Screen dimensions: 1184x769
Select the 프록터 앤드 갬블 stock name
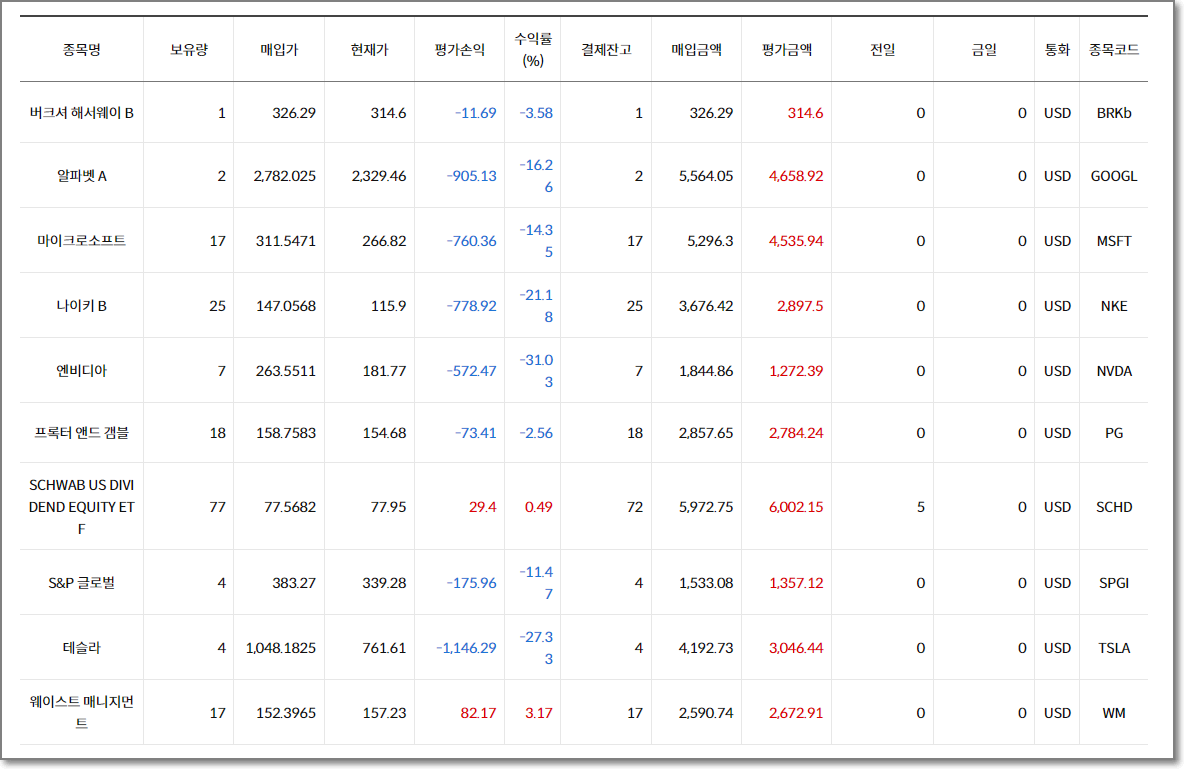82,433
